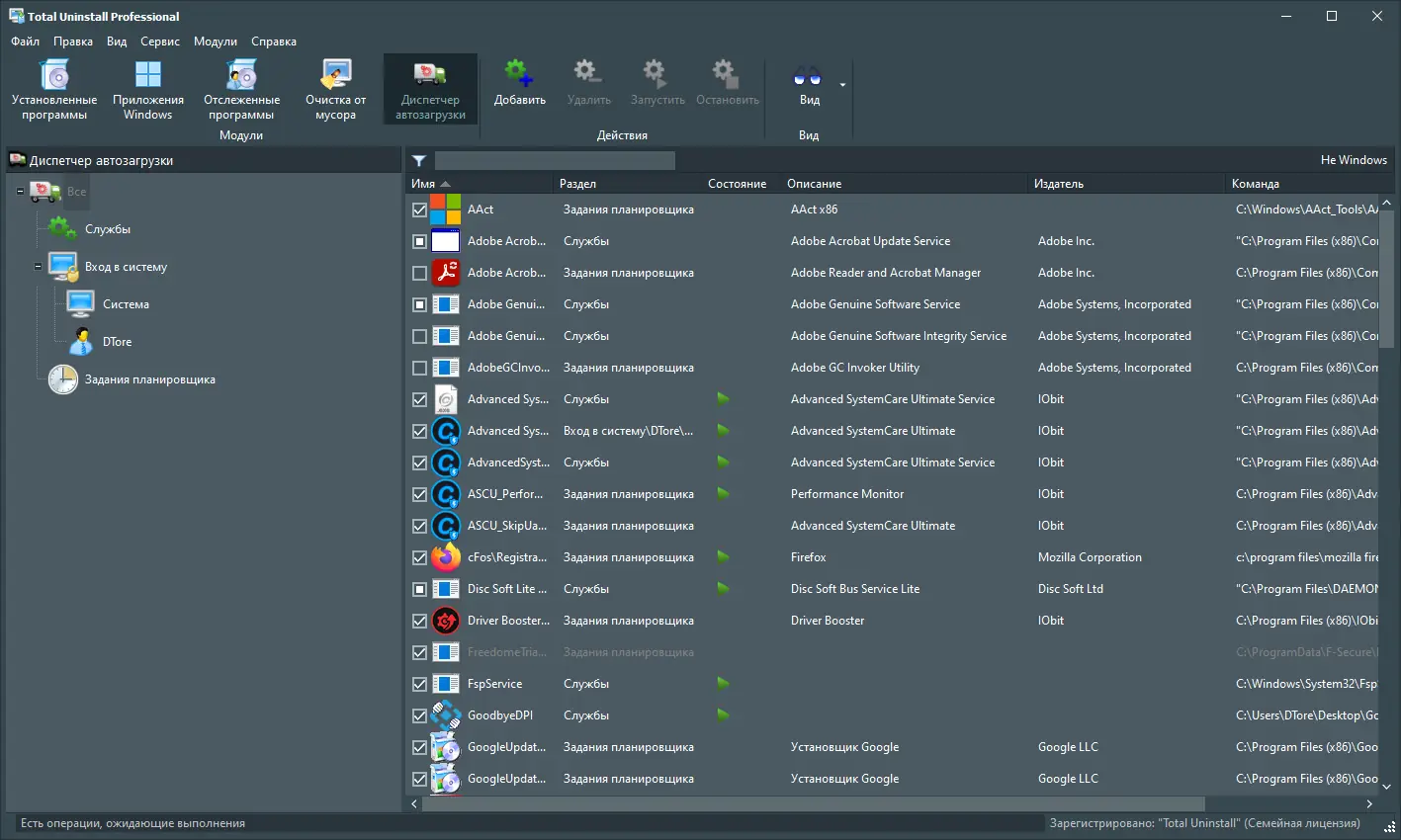Select the cFos\Registra... Firefox row
The image size is (1401, 840).
(x=892, y=557)
